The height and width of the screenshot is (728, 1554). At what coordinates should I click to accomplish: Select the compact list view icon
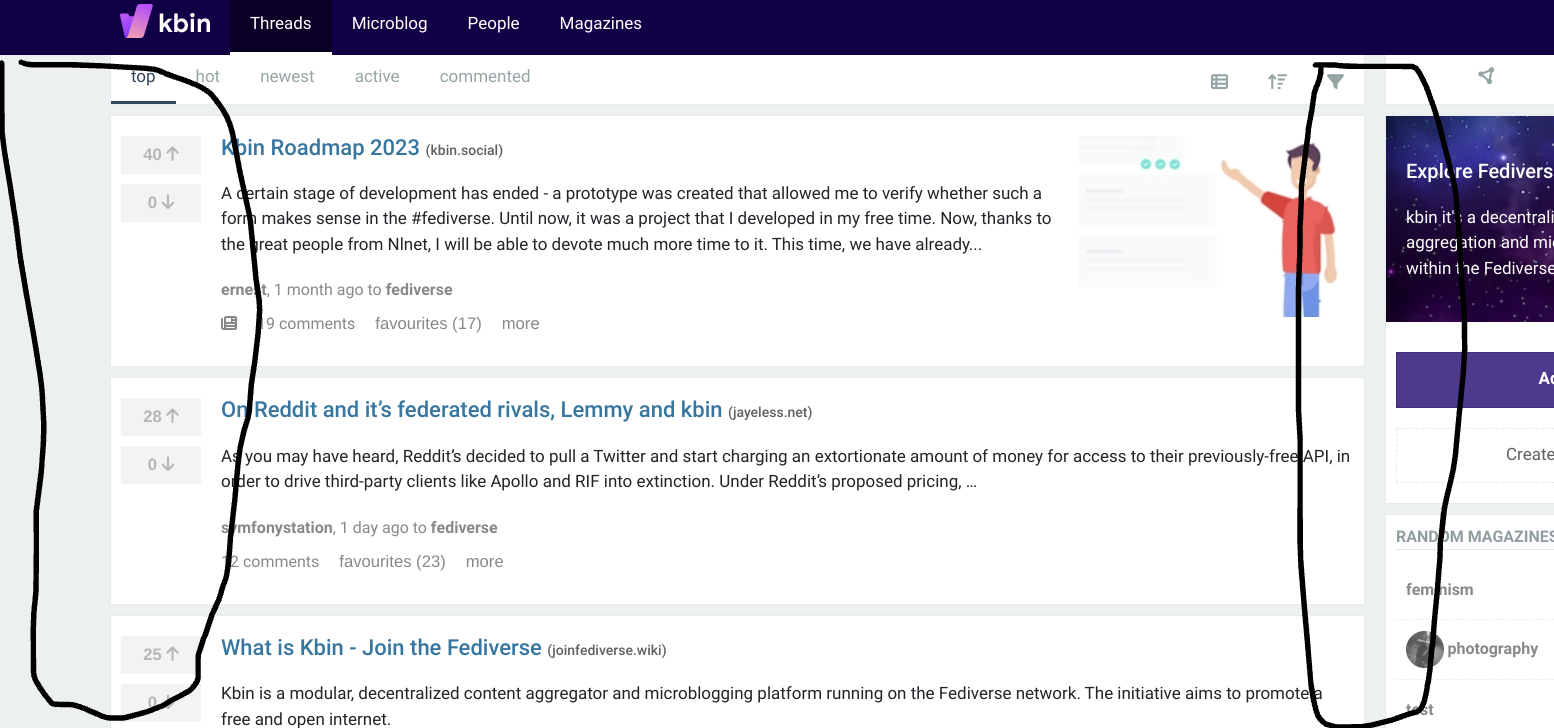point(1219,81)
